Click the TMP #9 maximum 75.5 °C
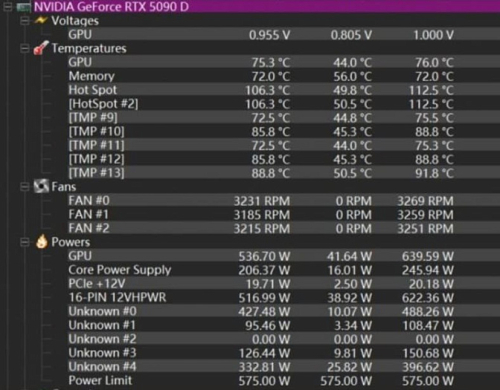 pyautogui.click(x=434, y=118)
